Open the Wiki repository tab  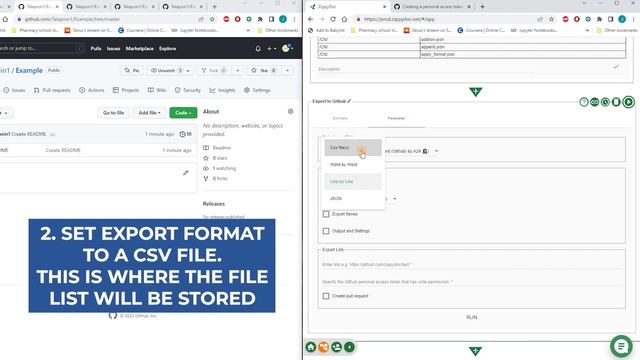pos(157,90)
